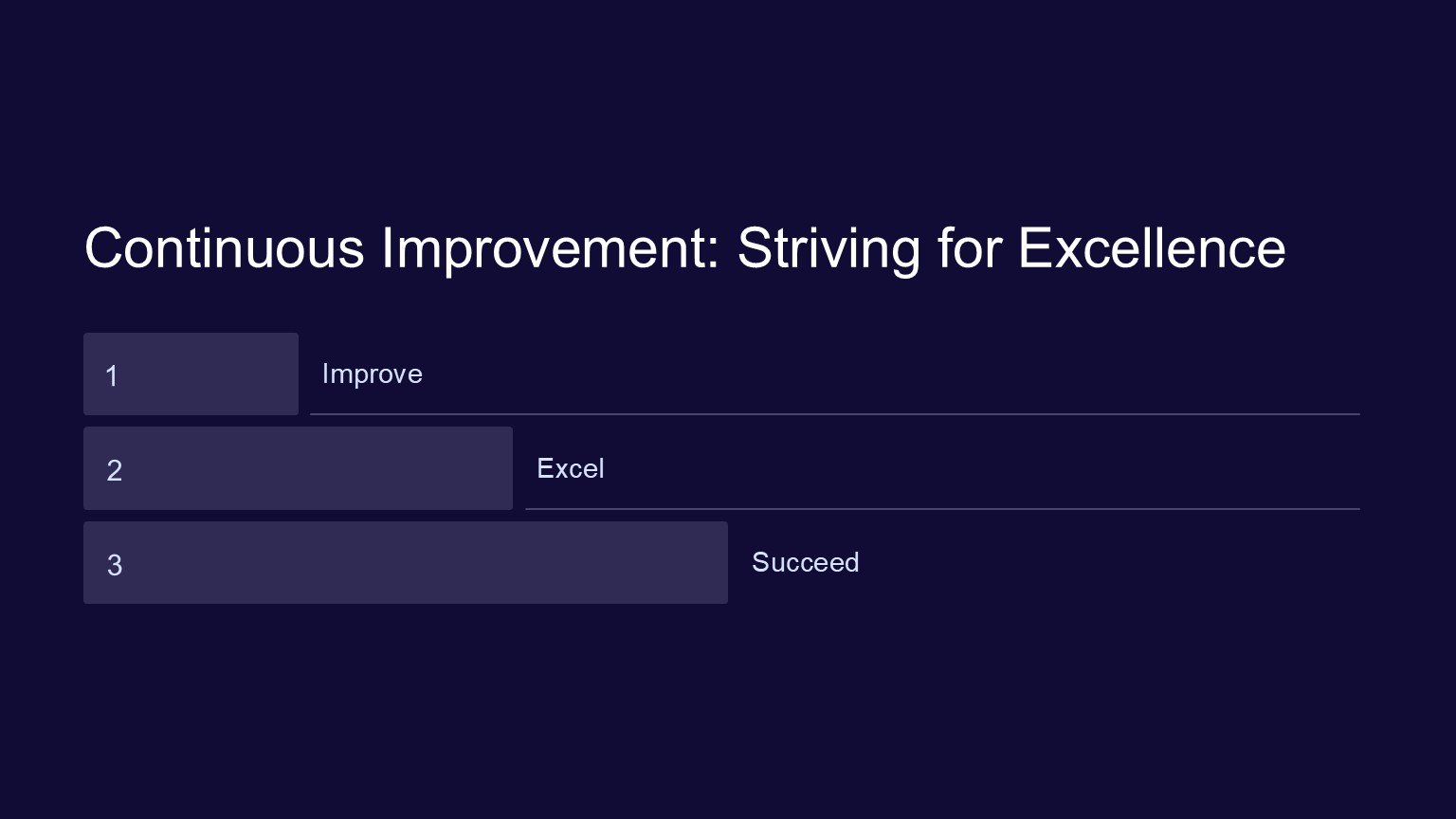Image resolution: width=1456 pixels, height=819 pixels.
Task: Click the word "Striving" in the title
Action: [828, 248]
